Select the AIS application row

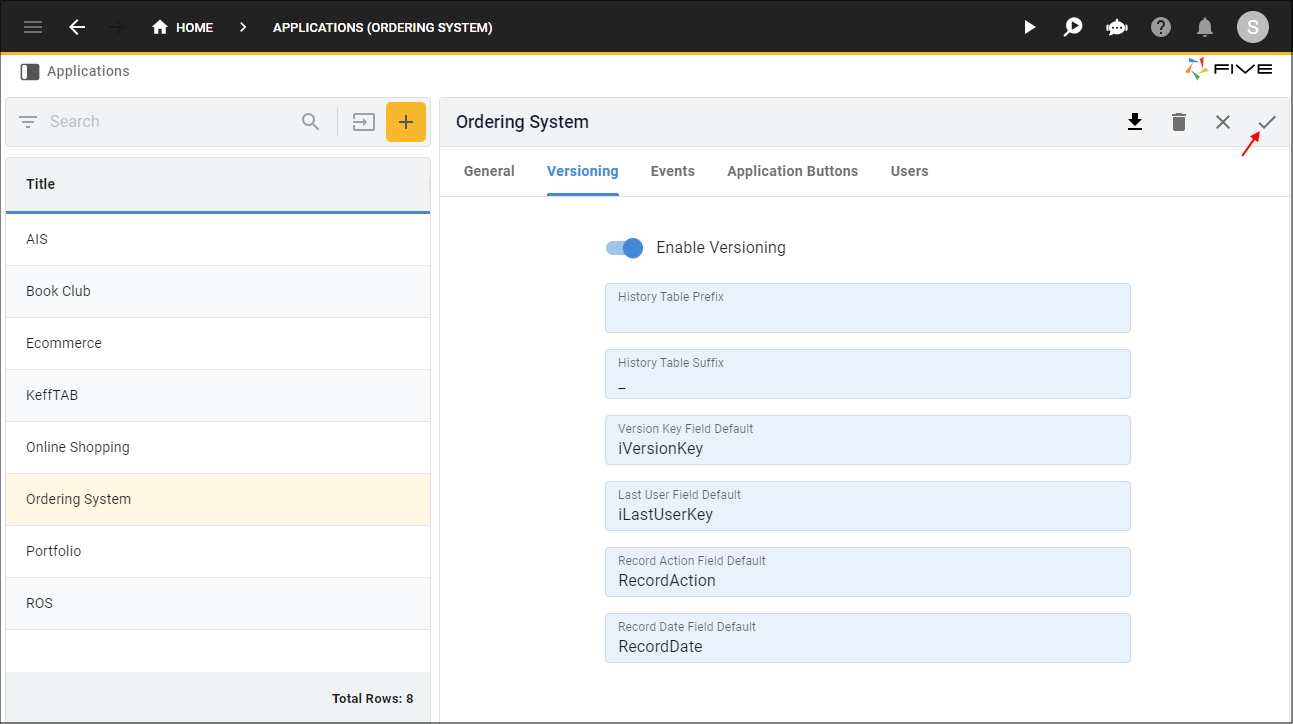click(218, 239)
